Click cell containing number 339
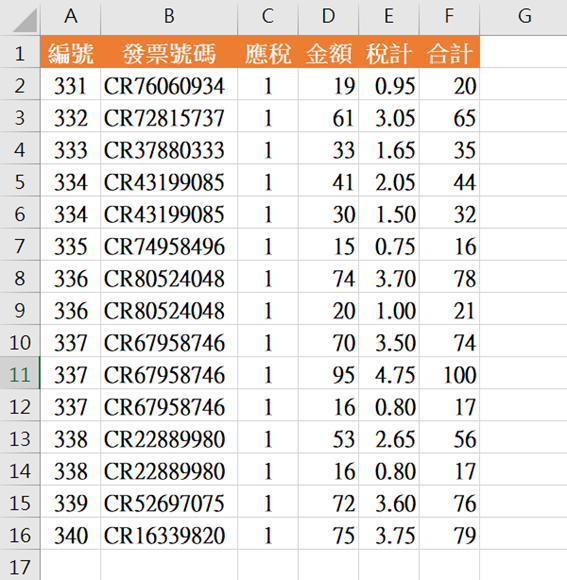Image resolution: width=567 pixels, height=580 pixels. click(x=70, y=501)
